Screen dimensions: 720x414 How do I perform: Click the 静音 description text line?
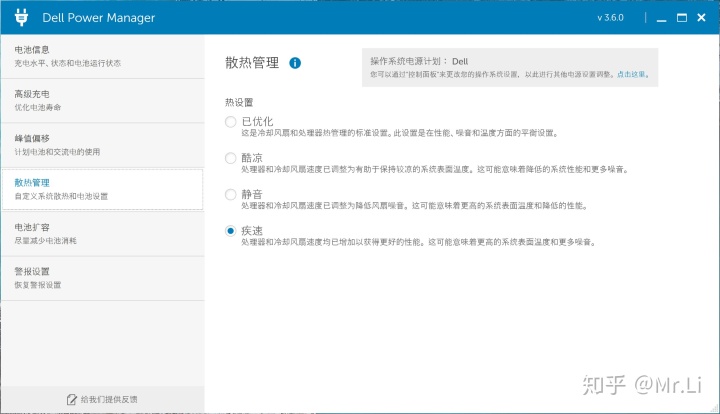point(414,206)
